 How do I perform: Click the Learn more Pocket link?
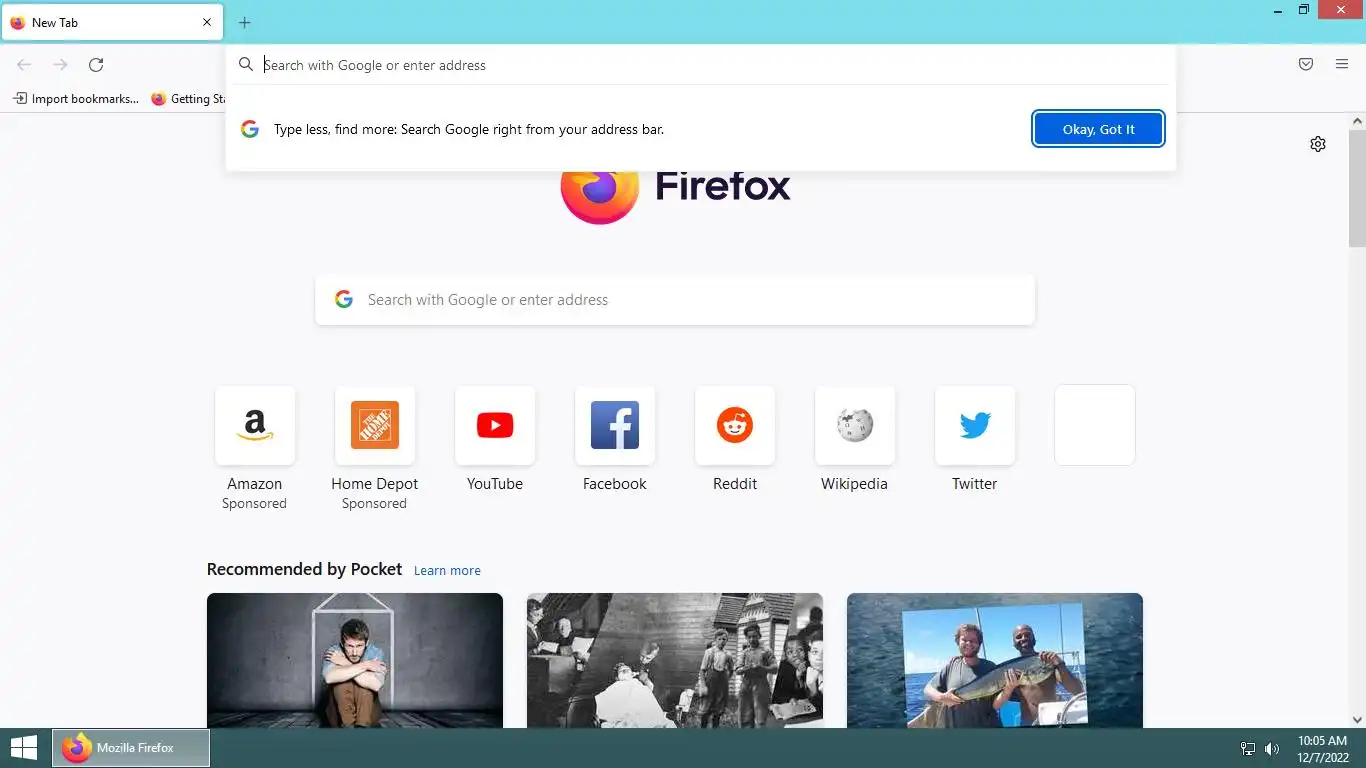pos(447,570)
